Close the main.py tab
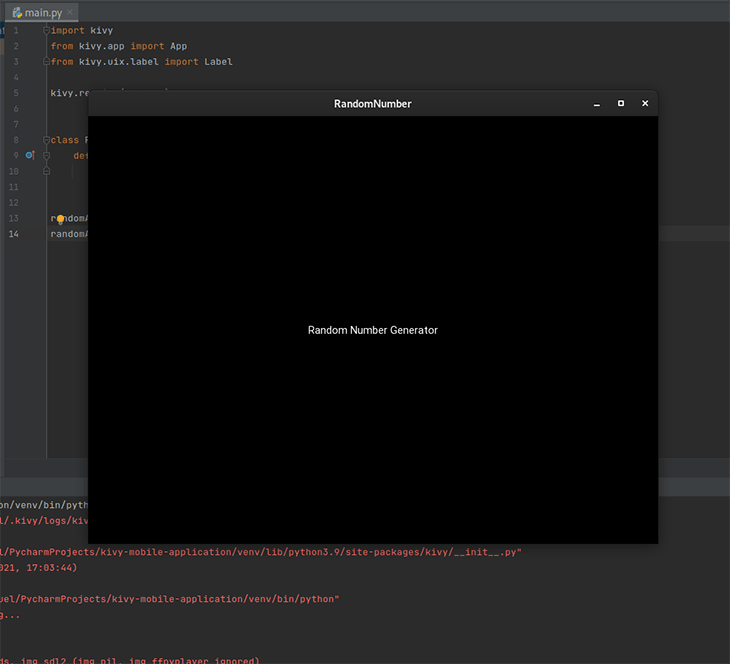 70,12
